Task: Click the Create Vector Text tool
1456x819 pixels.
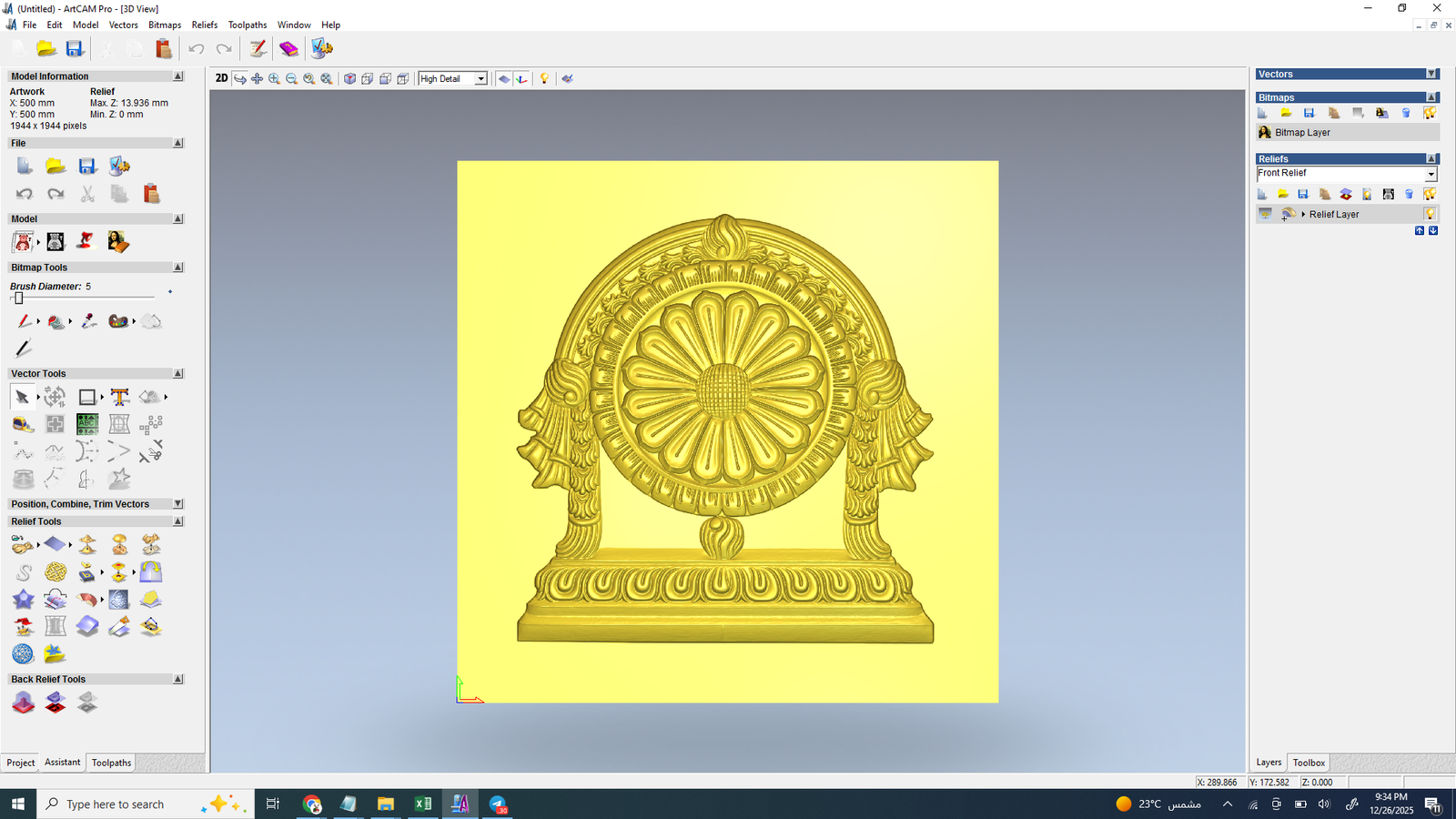Action: point(119,397)
